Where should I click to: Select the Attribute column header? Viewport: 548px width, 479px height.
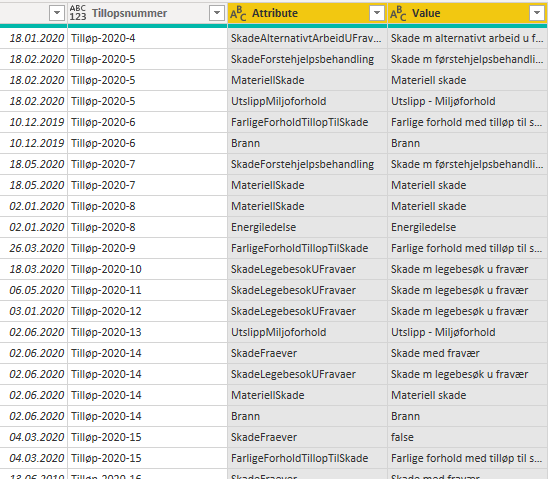point(307,13)
